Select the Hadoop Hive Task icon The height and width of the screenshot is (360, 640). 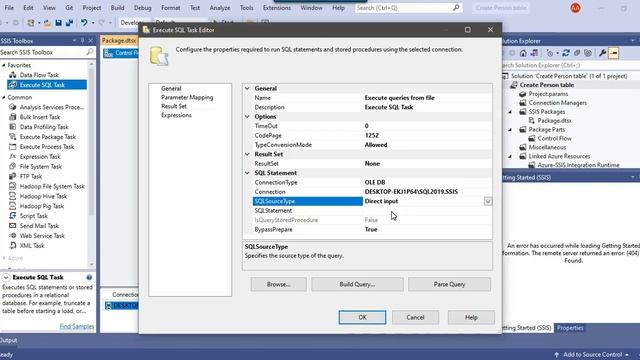pyautogui.click(x=13, y=196)
